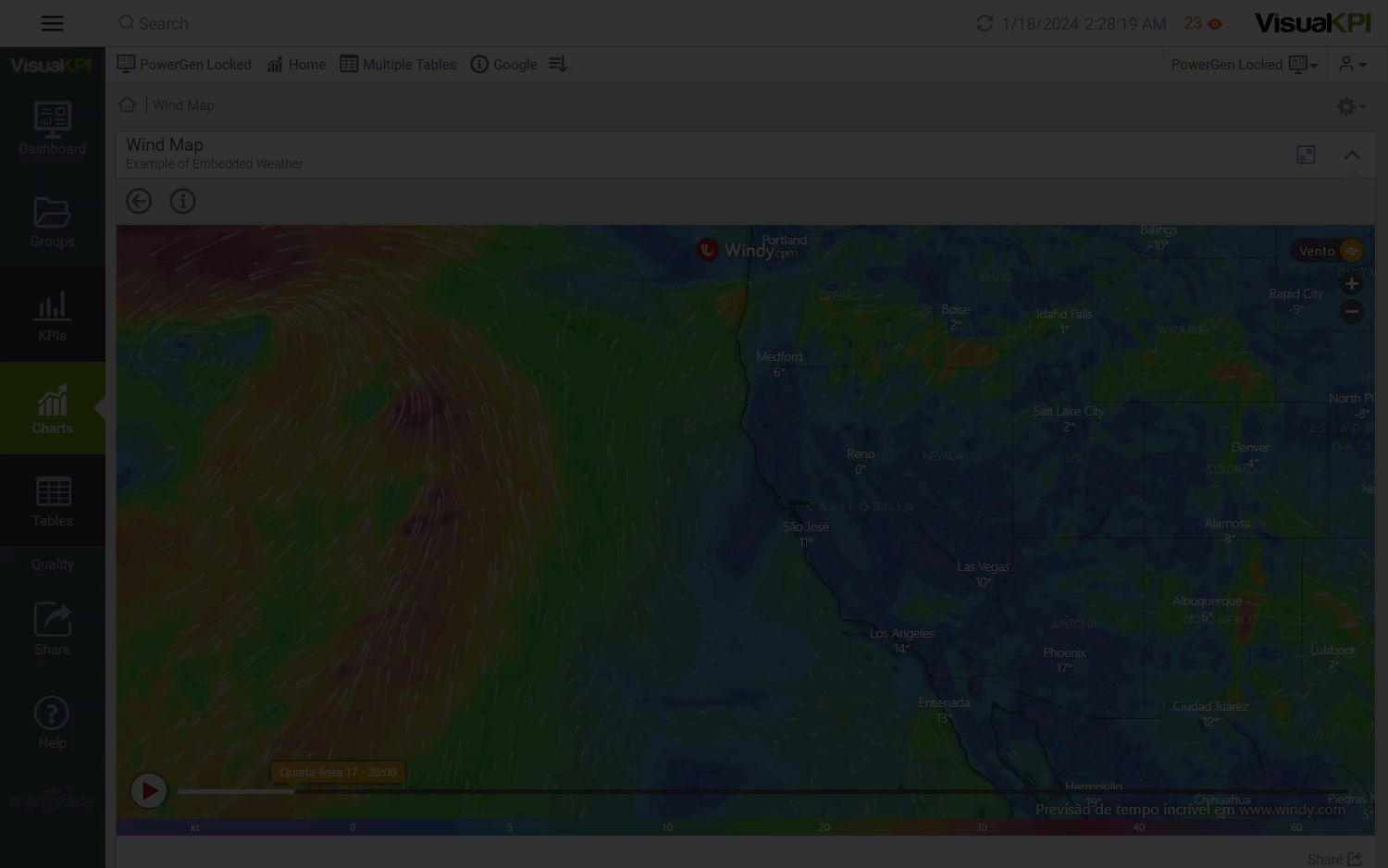Click the Share link below map
Screen dimensions: 1388x868
1333,860
